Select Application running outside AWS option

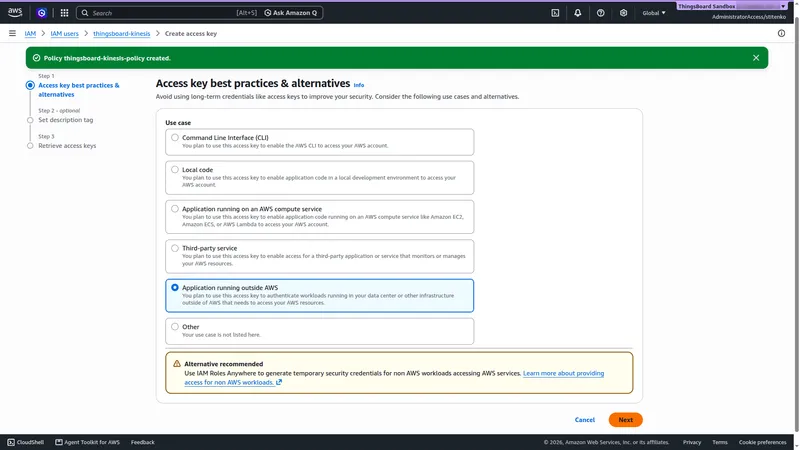319,295
